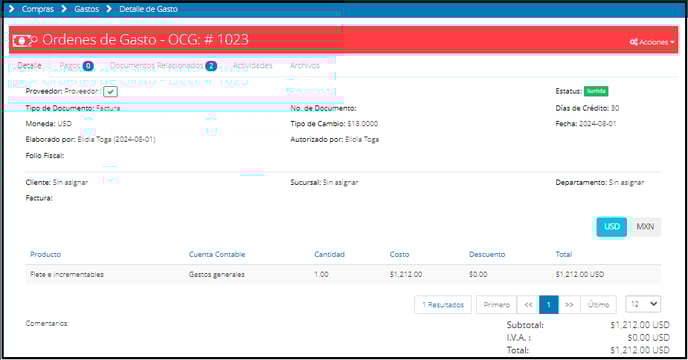Click the first breadcrumb chevron before Compras
Viewport: 688px width, 360px height.
[x=11, y=9]
